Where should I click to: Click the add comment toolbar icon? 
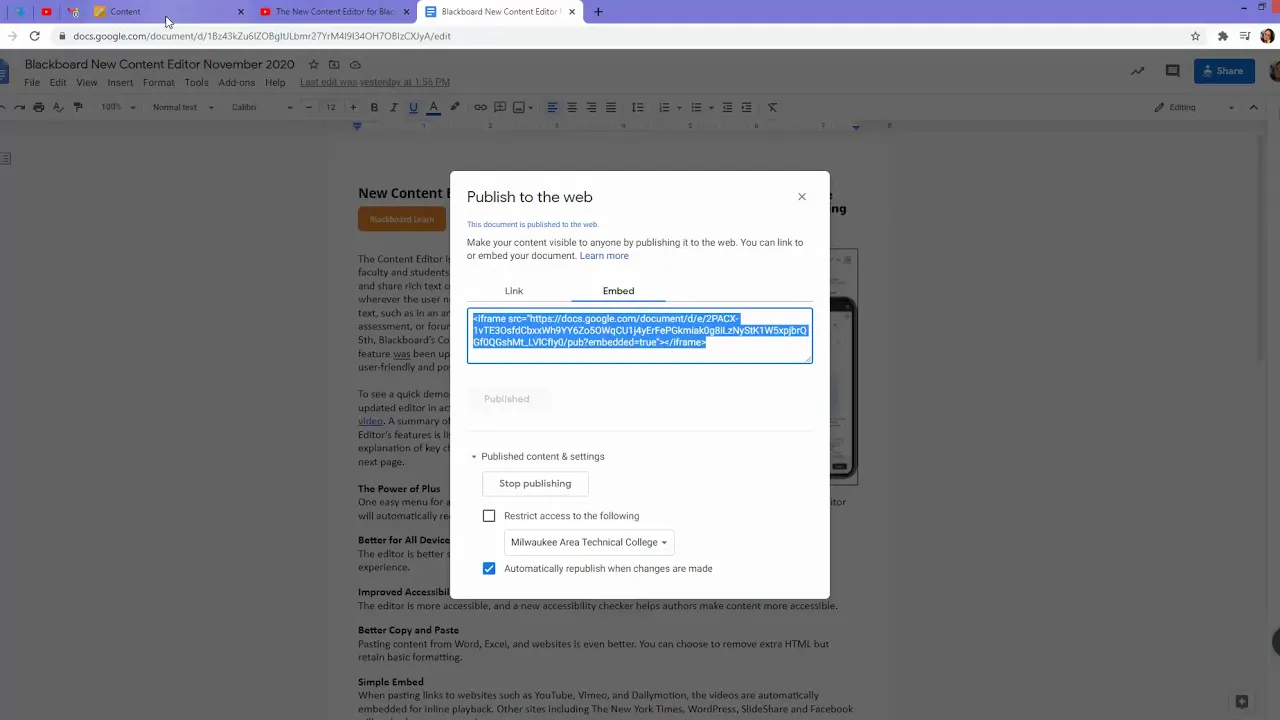coord(500,107)
